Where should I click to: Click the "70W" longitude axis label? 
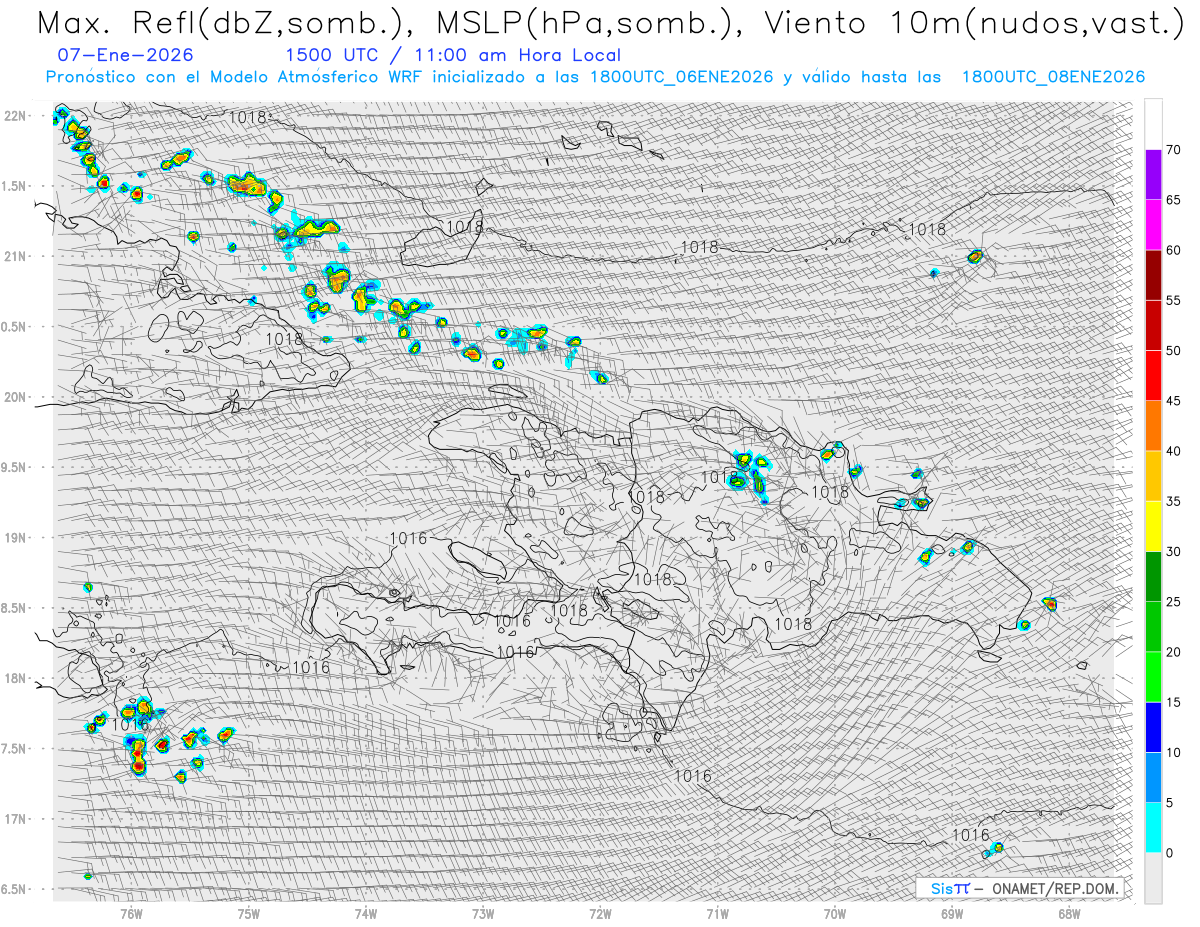pyautogui.click(x=835, y=913)
